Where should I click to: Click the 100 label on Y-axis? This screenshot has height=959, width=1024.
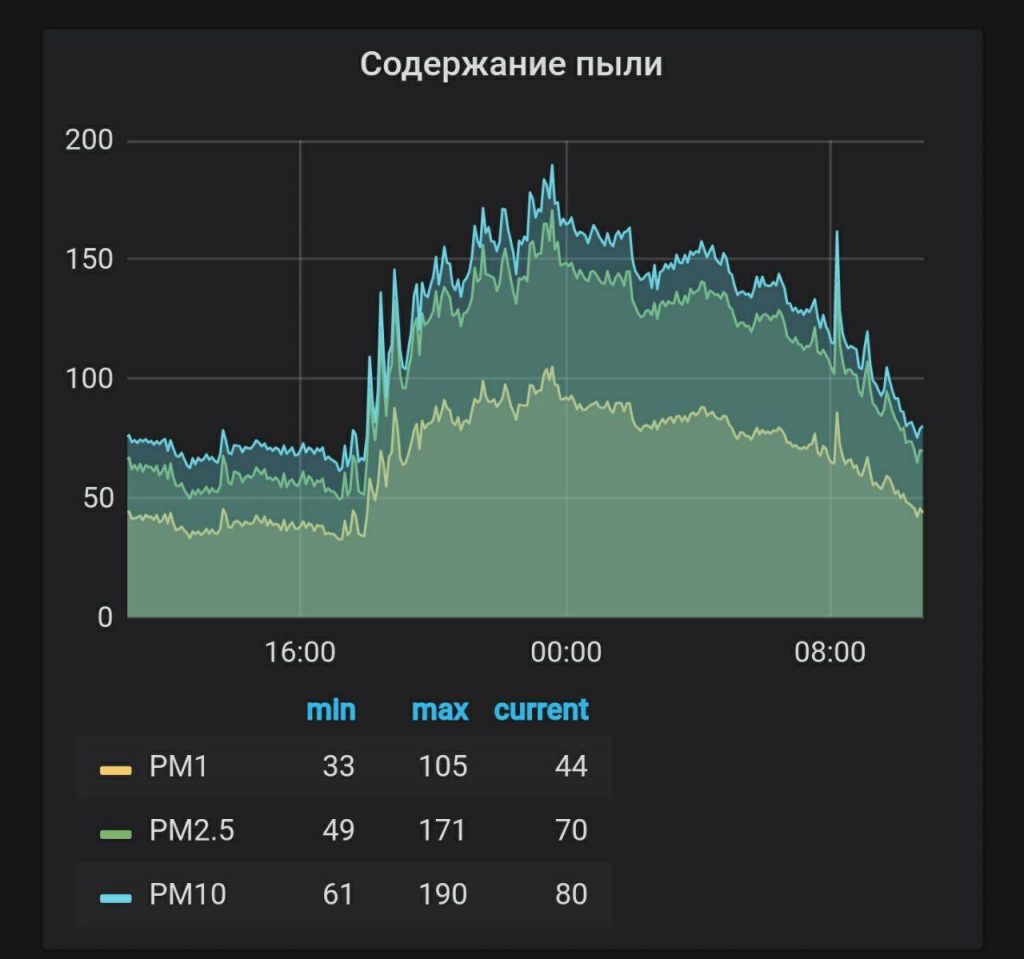[89, 379]
